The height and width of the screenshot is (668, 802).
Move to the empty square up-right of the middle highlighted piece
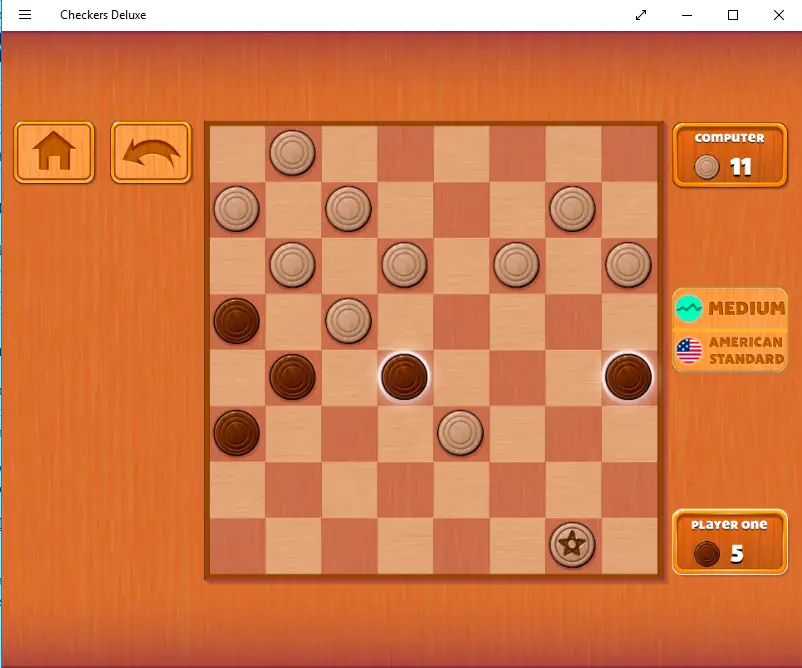click(x=460, y=321)
